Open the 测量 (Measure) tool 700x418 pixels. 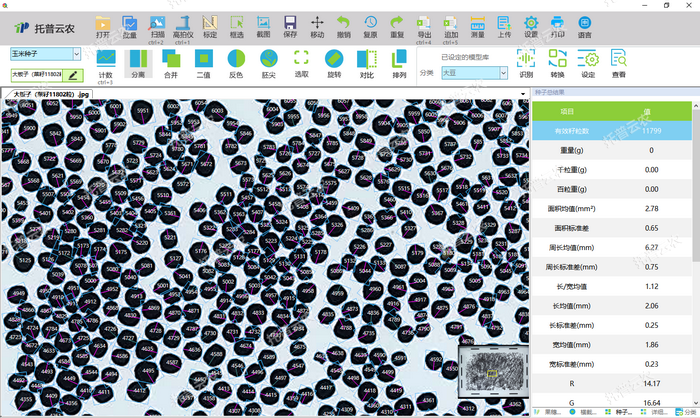(x=477, y=25)
